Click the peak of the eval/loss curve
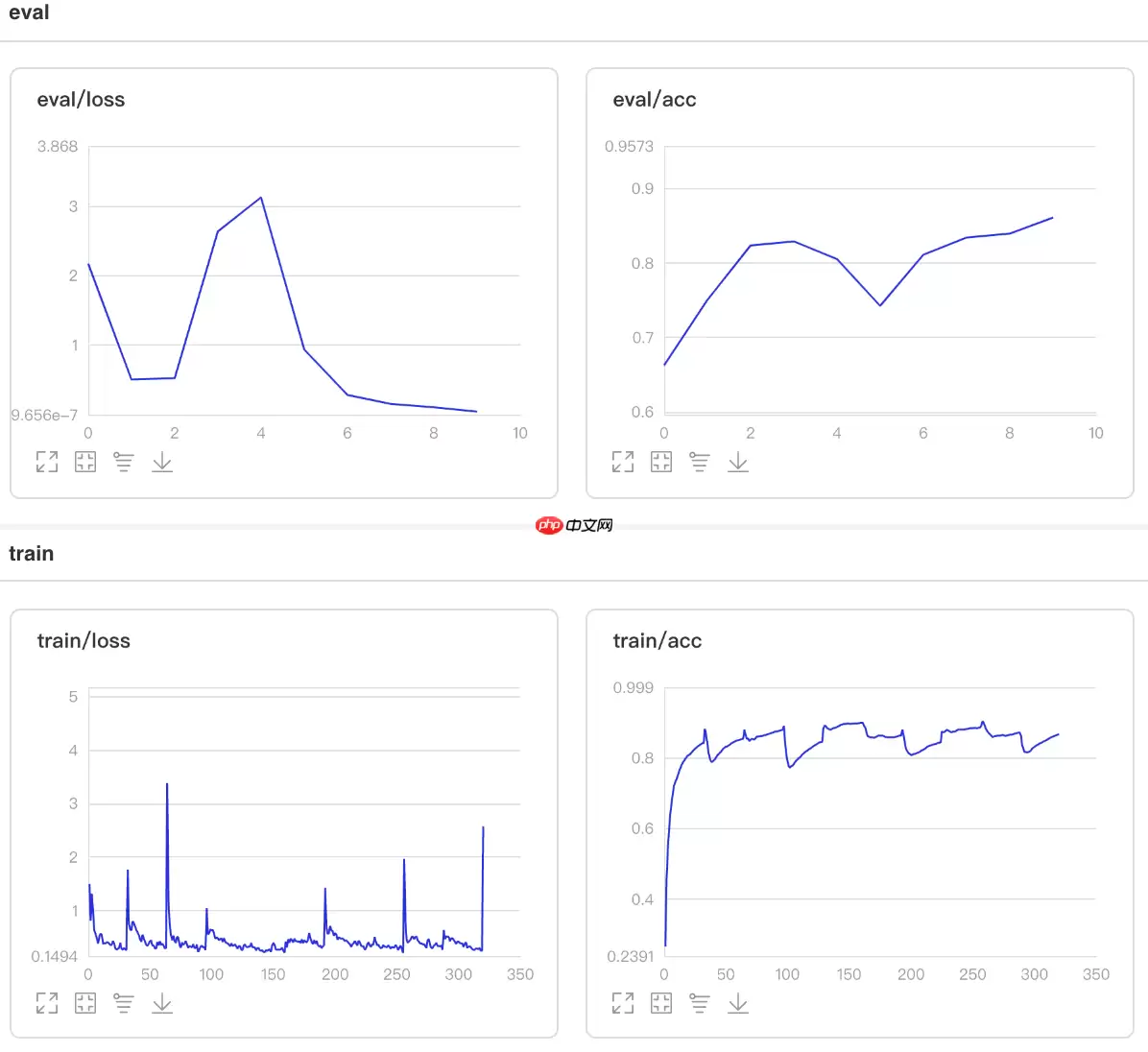 pos(261,198)
